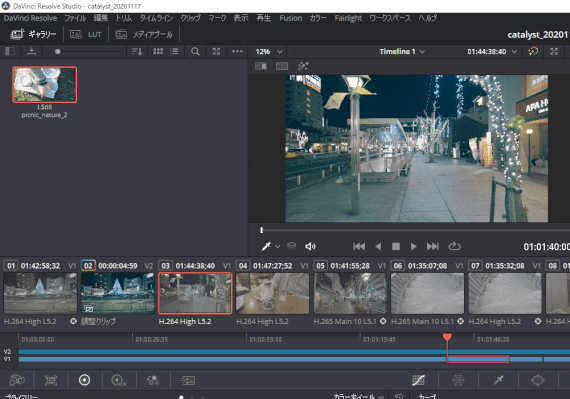The width and height of the screenshot is (570, 399).
Task: Click the clip 03 H.264 High L5.2 label
Action: (x=185, y=321)
